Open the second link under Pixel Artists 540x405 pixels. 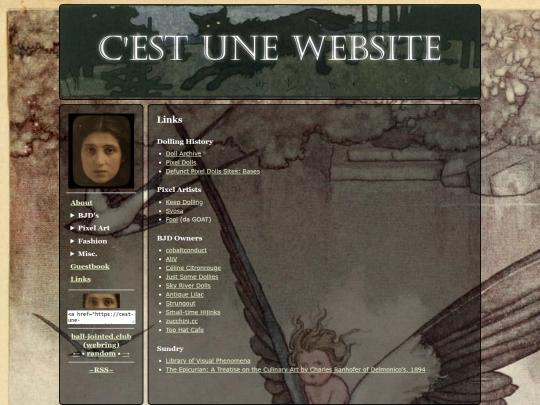pyautogui.click(x=174, y=211)
